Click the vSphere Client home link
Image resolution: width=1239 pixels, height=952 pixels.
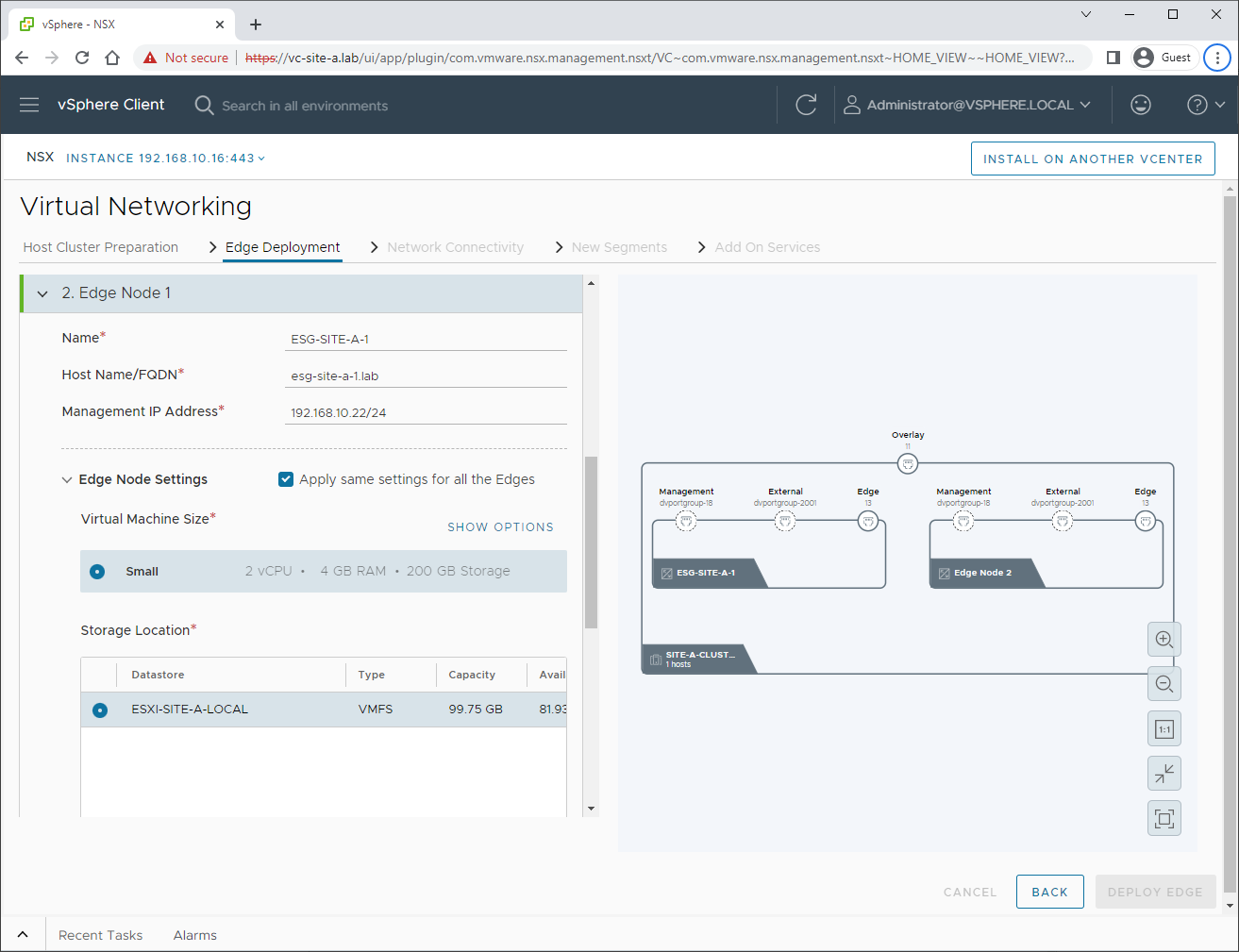pos(111,105)
